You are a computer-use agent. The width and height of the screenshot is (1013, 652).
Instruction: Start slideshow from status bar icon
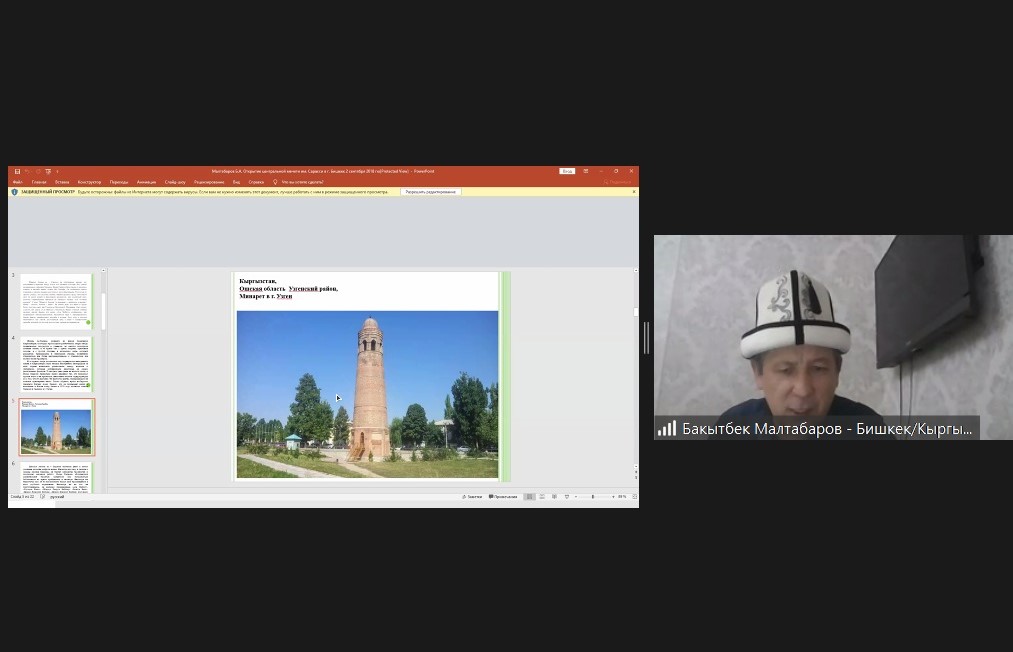click(567, 497)
